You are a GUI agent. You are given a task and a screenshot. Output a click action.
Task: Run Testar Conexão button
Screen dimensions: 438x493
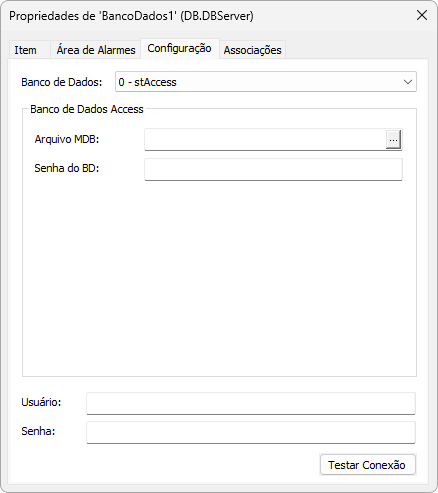point(367,465)
